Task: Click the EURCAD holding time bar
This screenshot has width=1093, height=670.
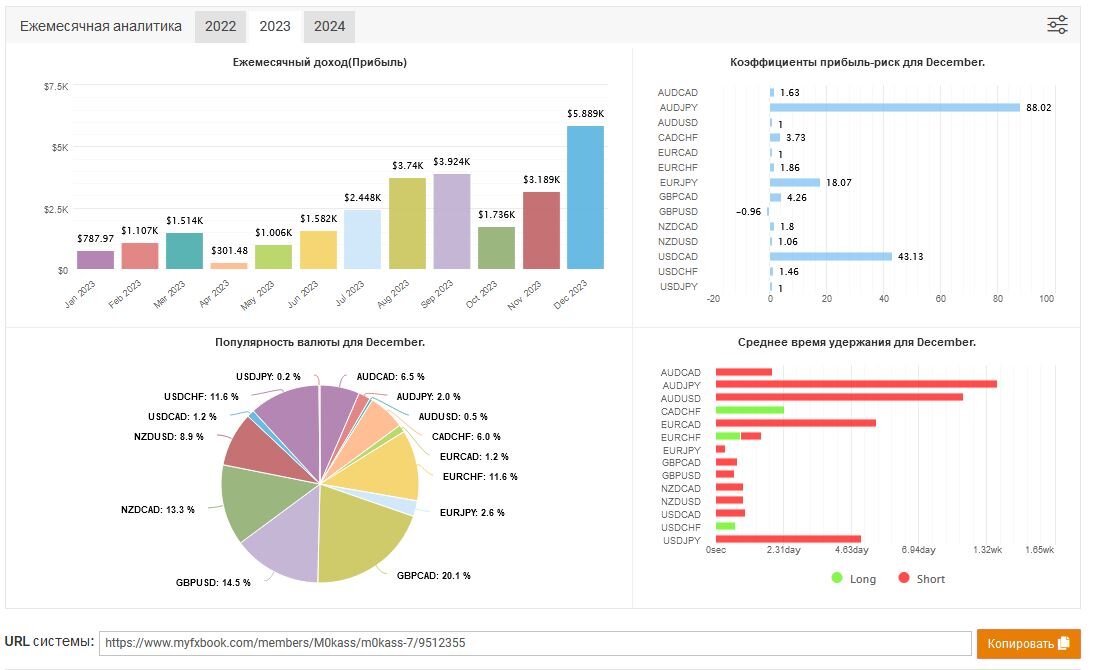Action: 795,423
